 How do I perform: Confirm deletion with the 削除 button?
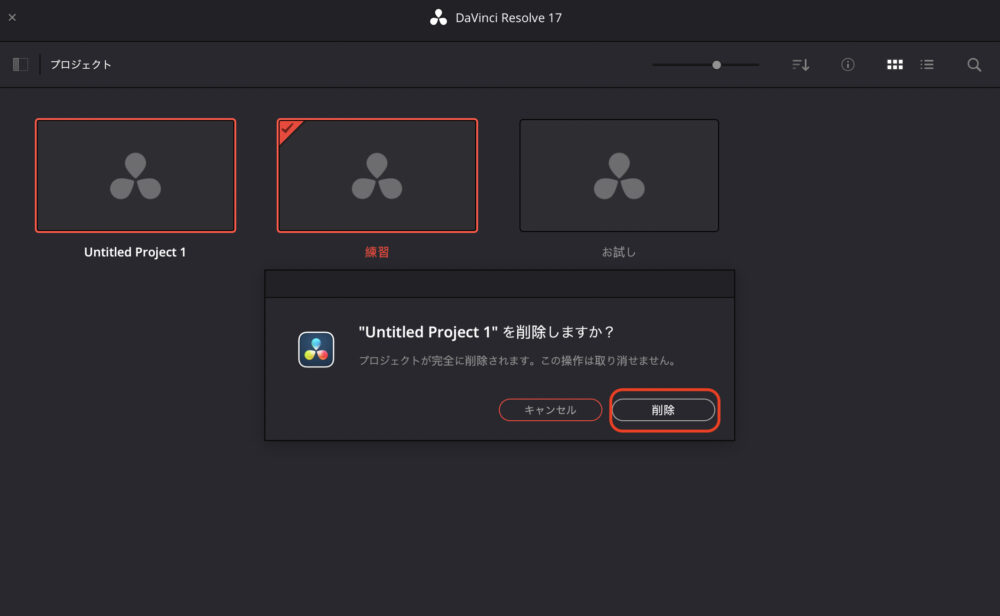pyautogui.click(x=663, y=410)
